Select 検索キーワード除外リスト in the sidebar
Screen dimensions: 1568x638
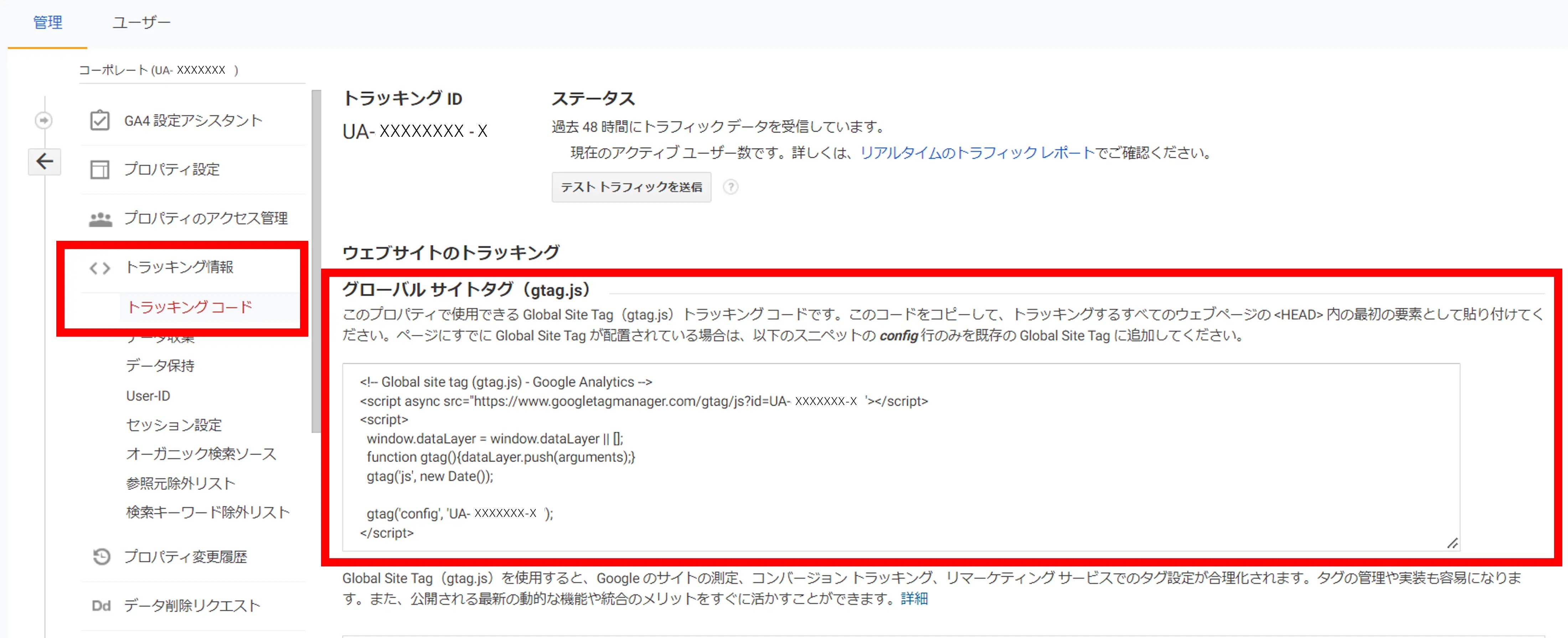(x=207, y=513)
